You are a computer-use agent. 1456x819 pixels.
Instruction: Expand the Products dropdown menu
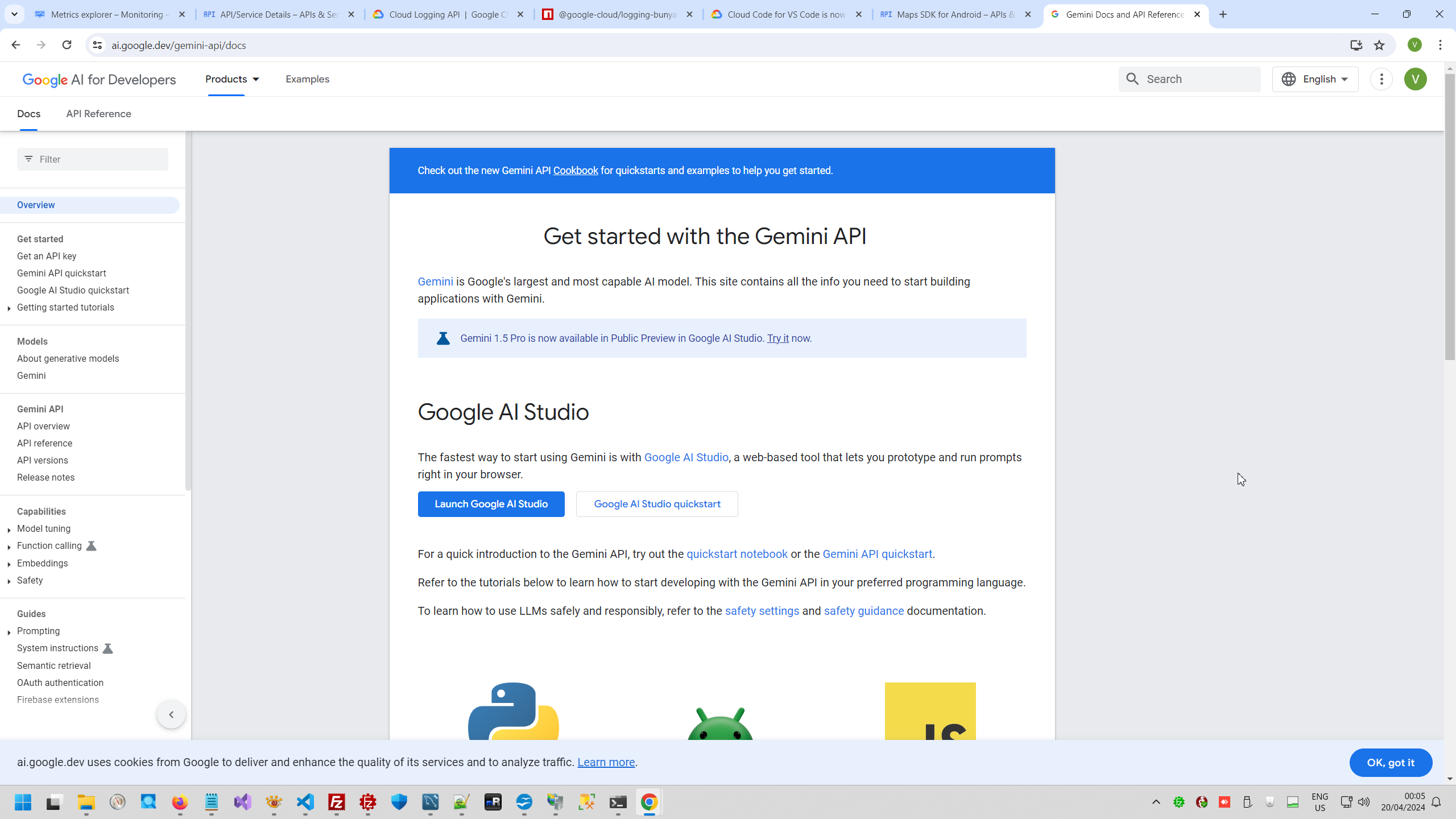[232, 79]
